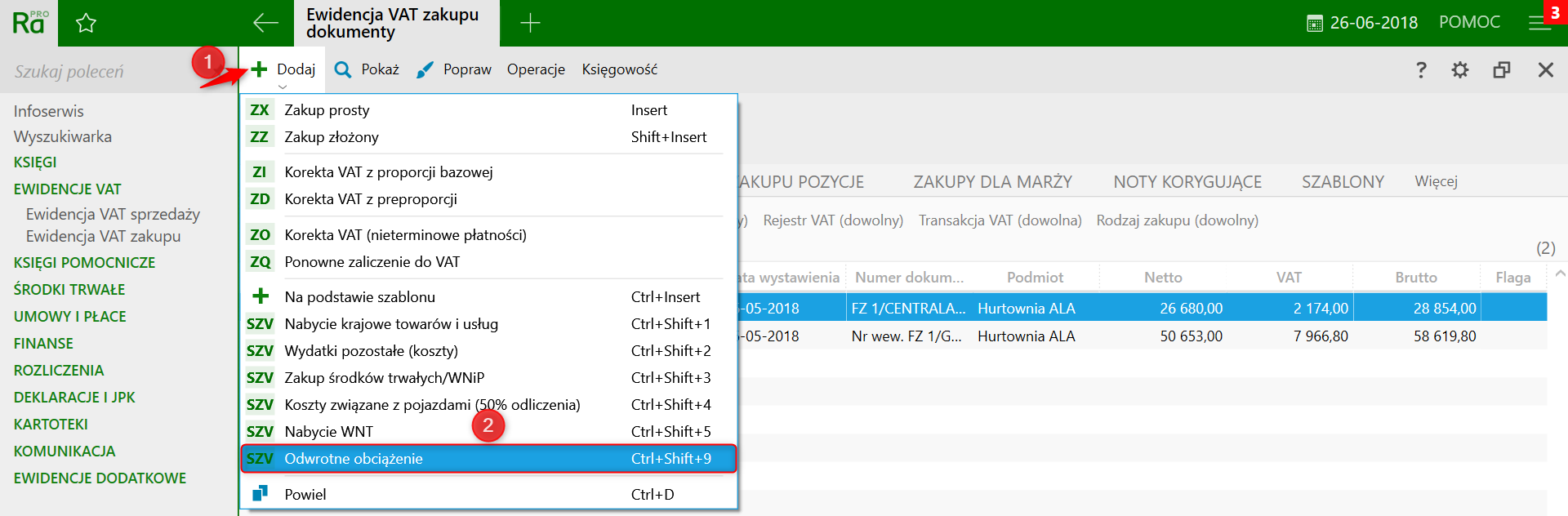This screenshot has width=1568, height=516.
Task: Choose Zakup prosty menu entry
Action: (327, 110)
